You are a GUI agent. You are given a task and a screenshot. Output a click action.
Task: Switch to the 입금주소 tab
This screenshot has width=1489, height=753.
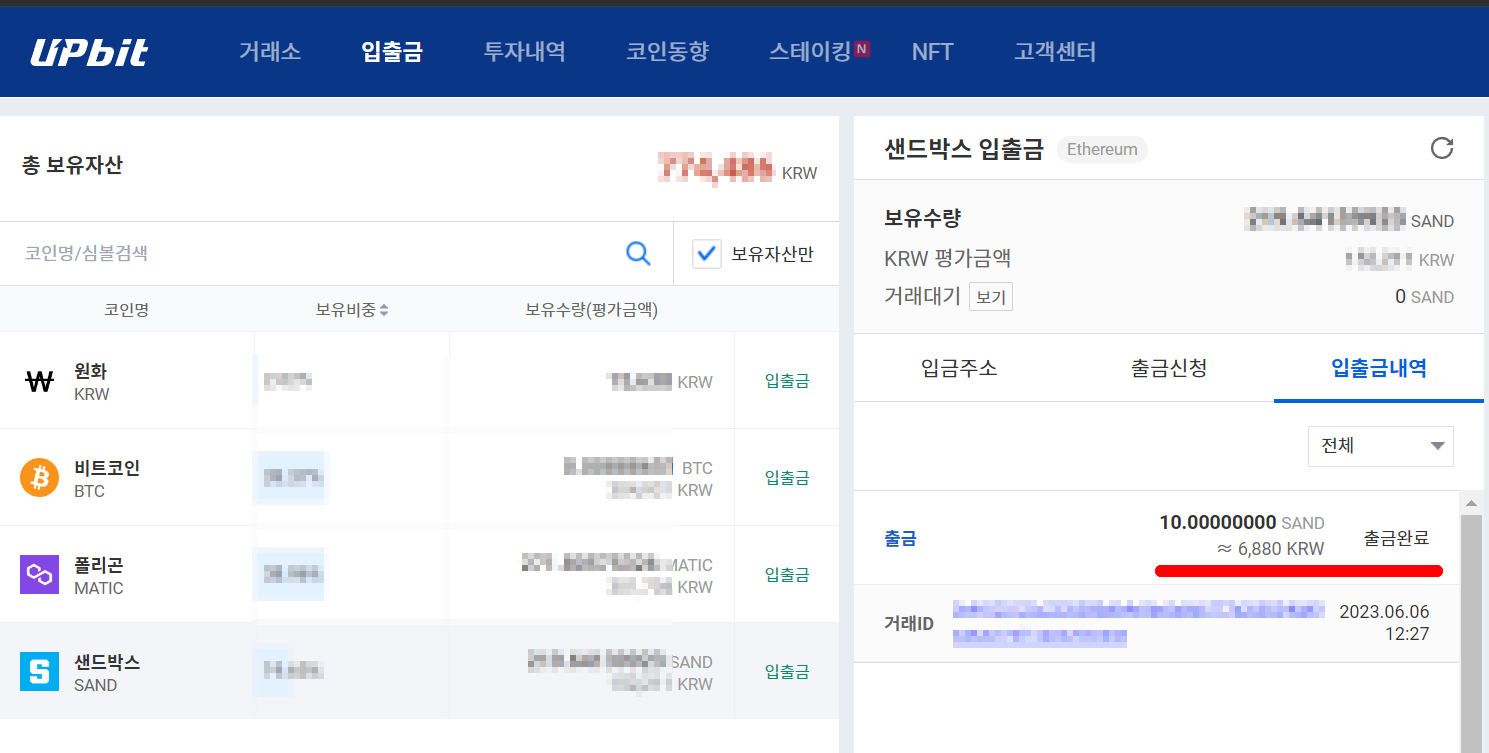(959, 368)
